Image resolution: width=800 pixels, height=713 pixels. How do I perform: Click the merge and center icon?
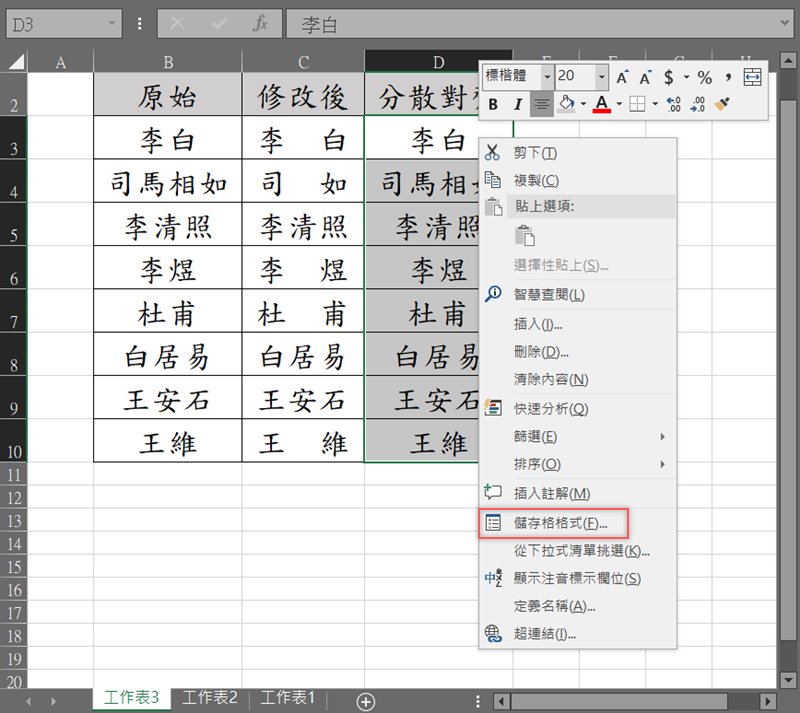[x=753, y=77]
